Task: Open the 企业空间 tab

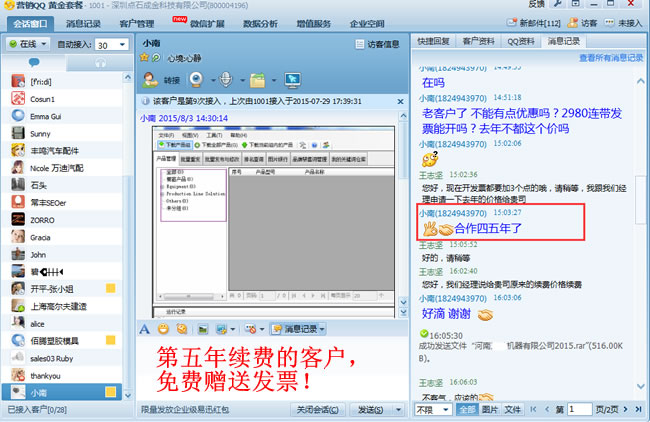Action: (367, 24)
